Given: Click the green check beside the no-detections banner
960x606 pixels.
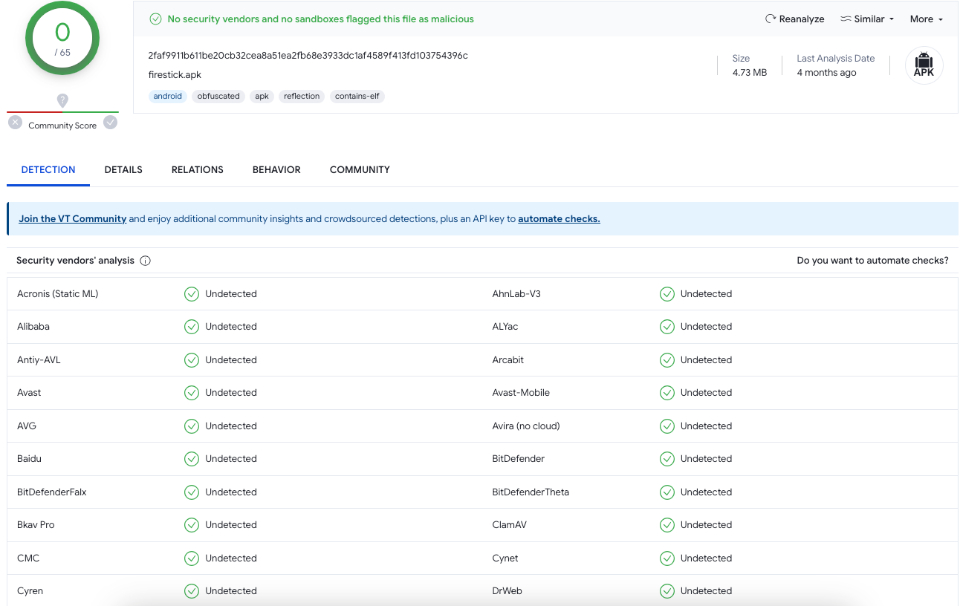Looking at the screenshot, I should click(156, 19).
